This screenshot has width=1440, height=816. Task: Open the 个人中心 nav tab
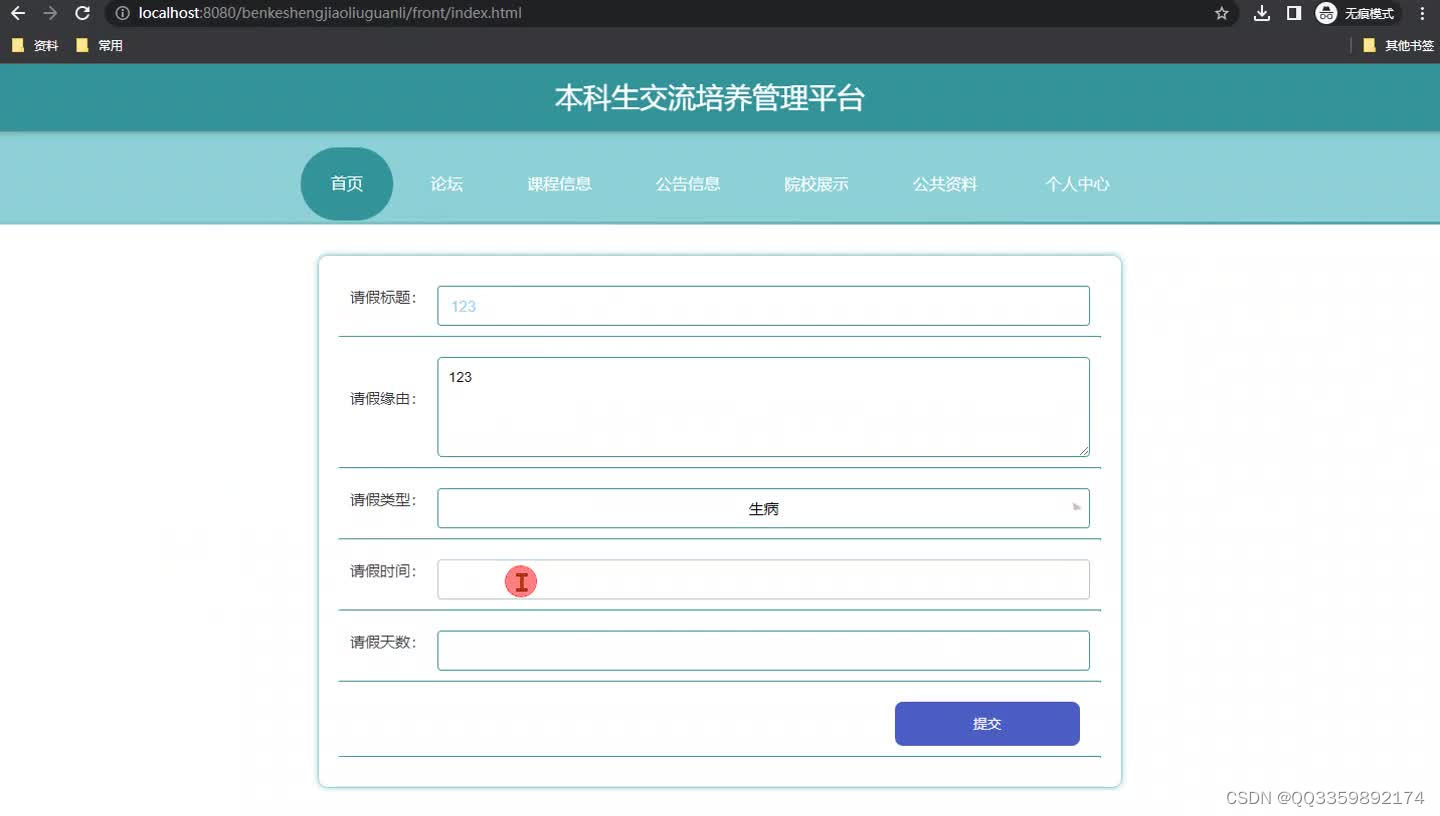tap(1077, 184)
